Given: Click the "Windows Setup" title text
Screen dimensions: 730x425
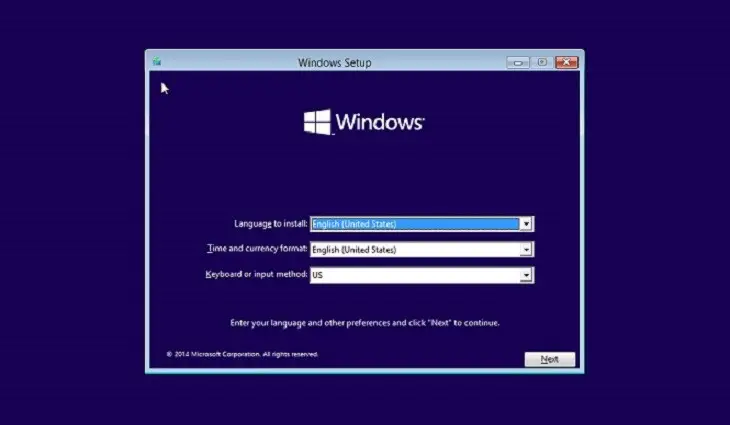Looking at the screenshot, I should pos(334,62).
